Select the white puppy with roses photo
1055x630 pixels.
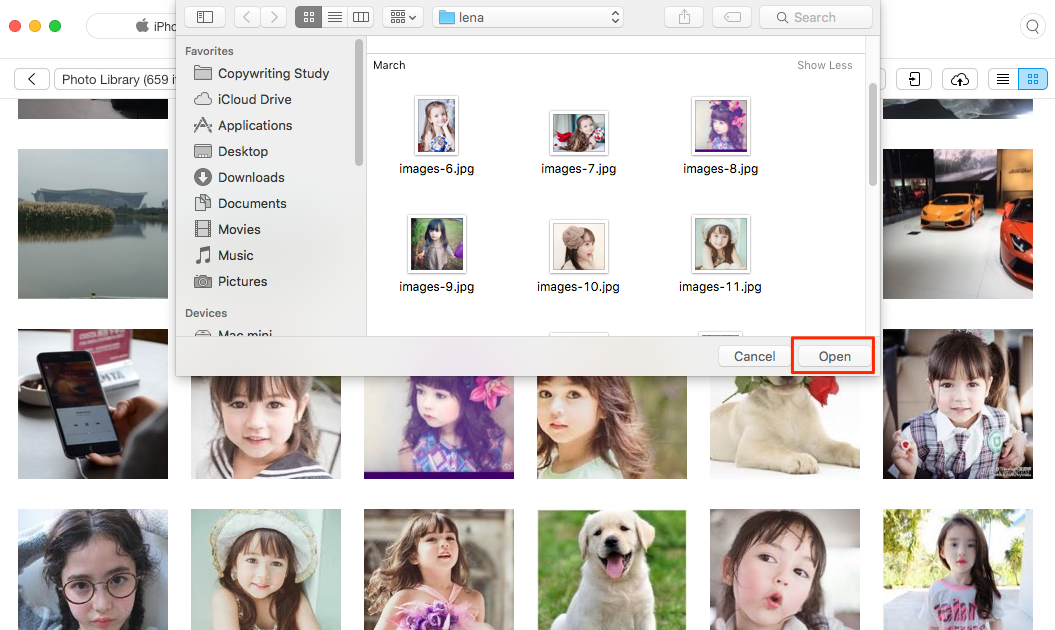785,427
